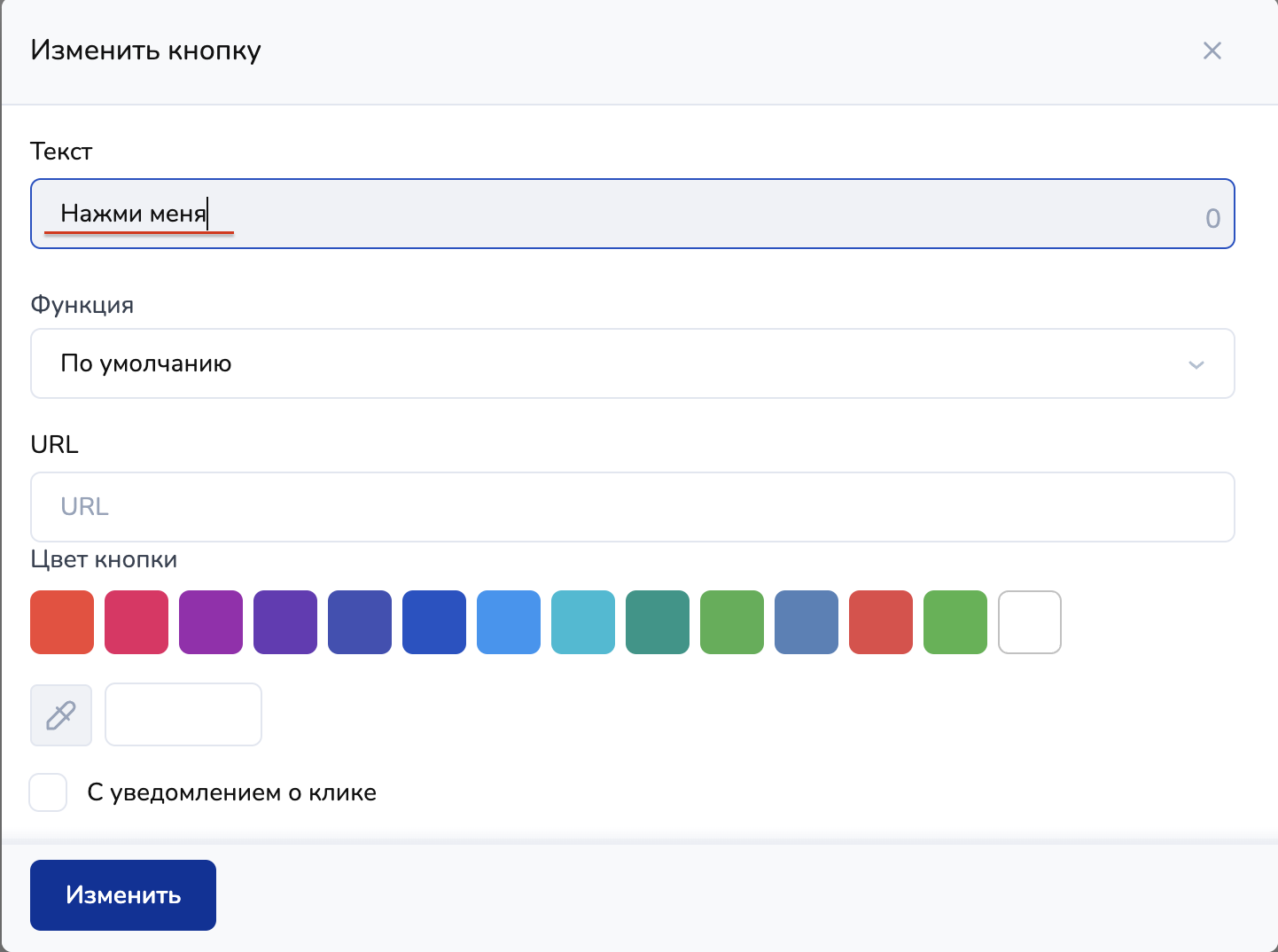Click the eyedropper color picker icon
Image resolution: width=1278 pixels, height=952 pixels.
point(61,714)
